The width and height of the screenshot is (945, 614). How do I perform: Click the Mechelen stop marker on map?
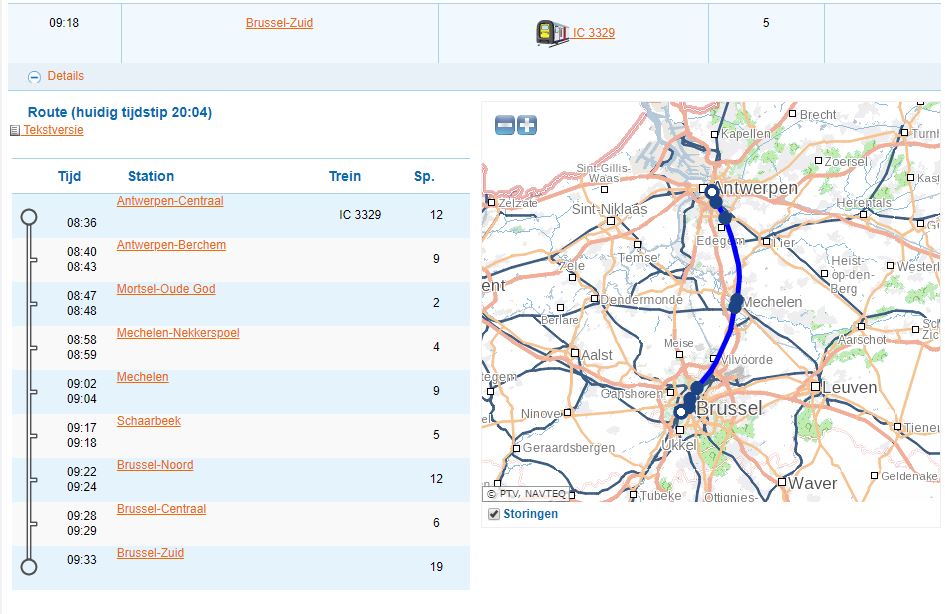tap(736, 301)
